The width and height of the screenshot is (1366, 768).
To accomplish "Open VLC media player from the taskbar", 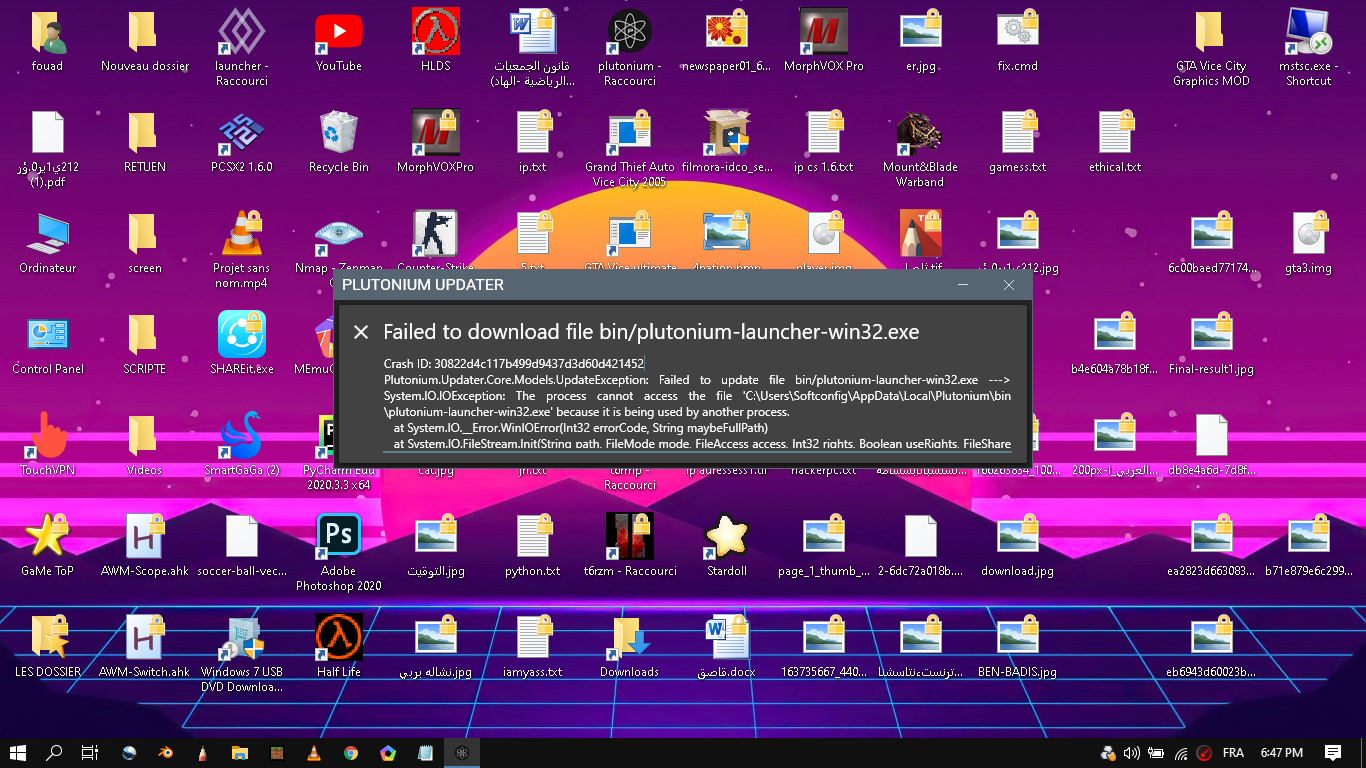I will [314, 753].
